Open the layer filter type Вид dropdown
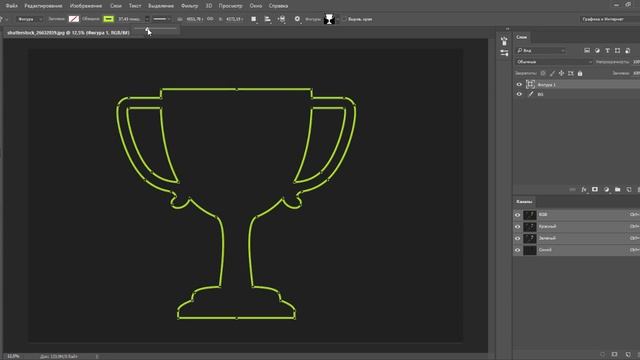 541,51
